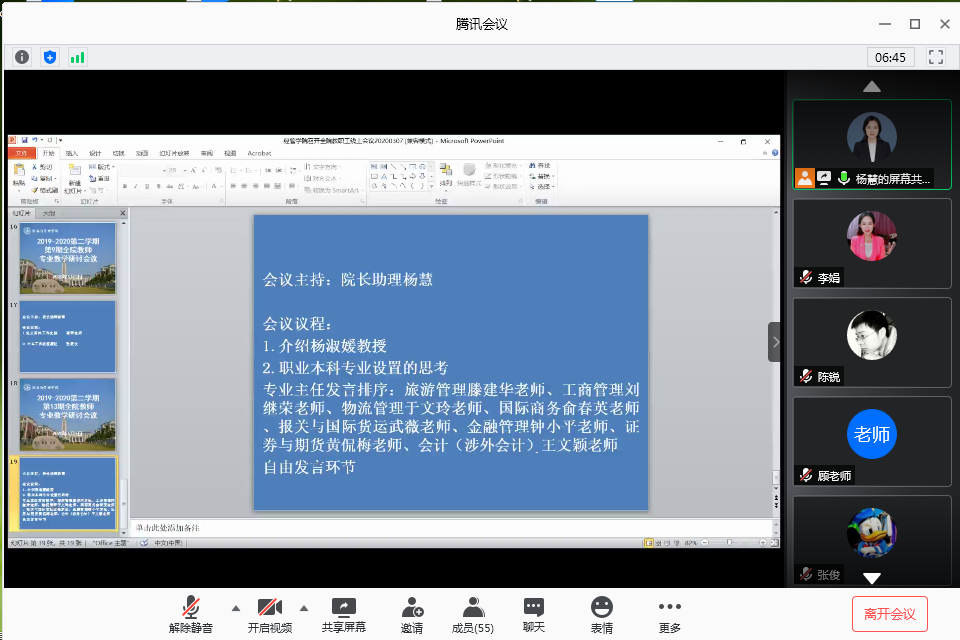The height and width of the screenshot is (640, 960).
Task: Enter full screen mode via the corner icon
Action: (x=936, y=57)
